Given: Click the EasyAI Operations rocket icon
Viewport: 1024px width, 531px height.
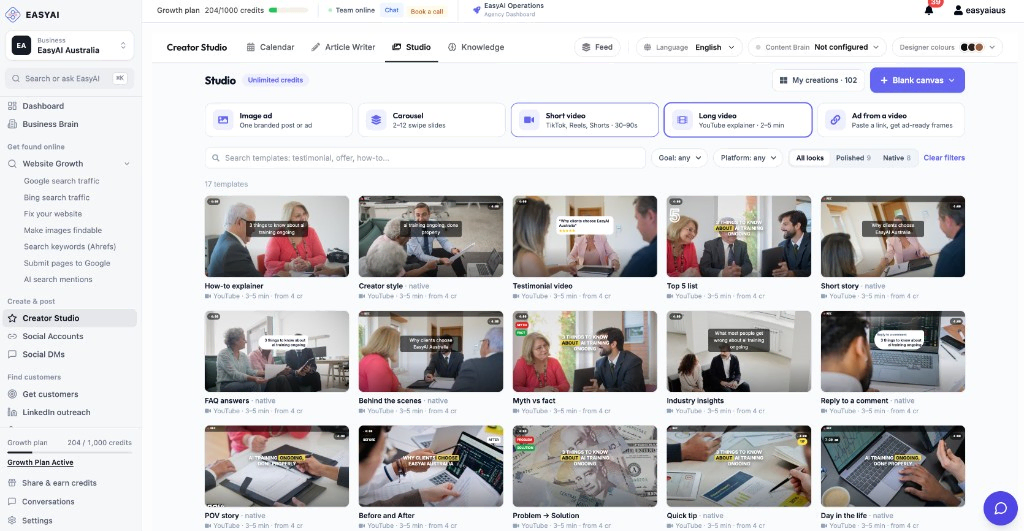Looking at the screenshot, I should [x=477, y=10].
